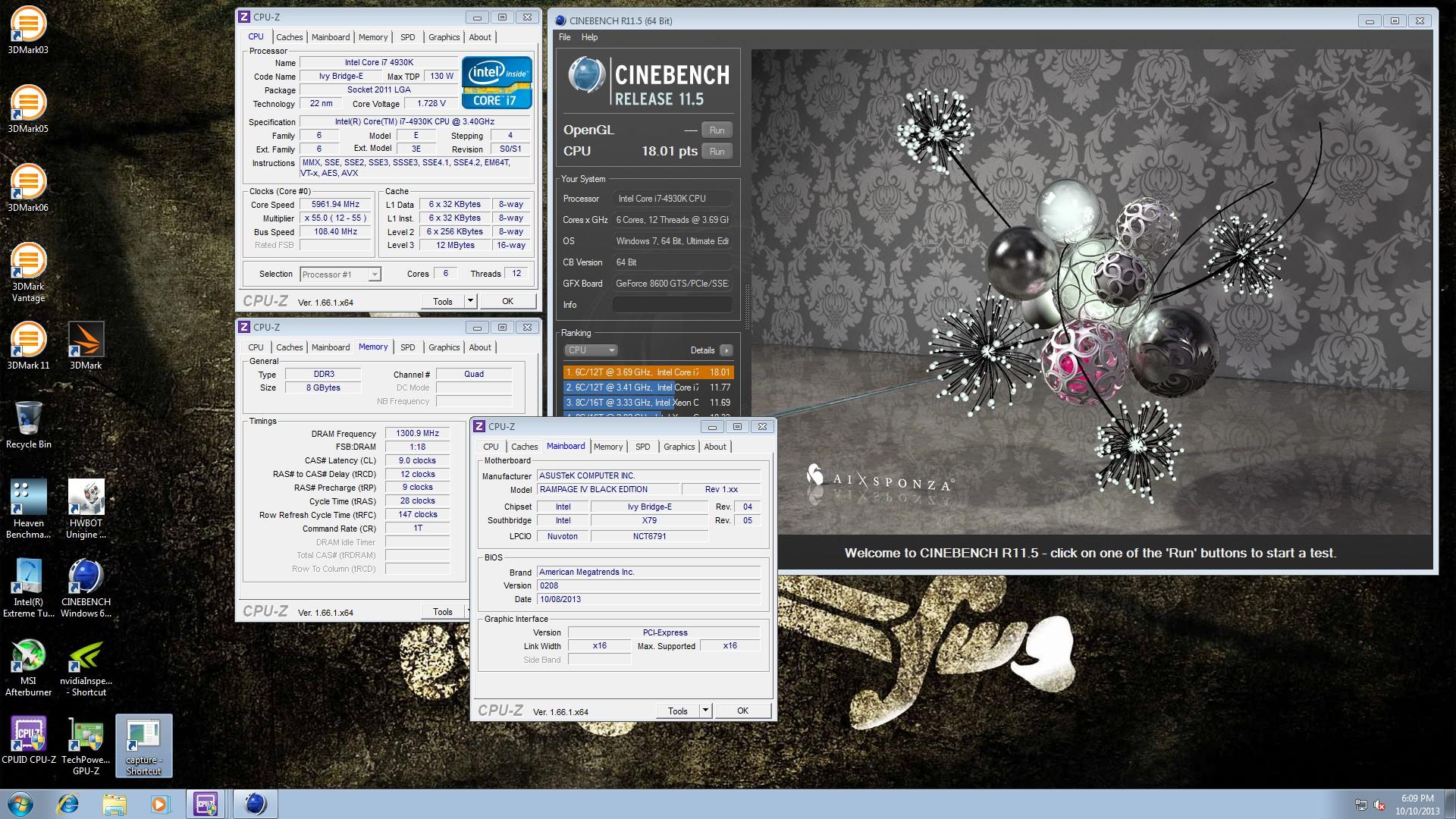Open the 3DMark06 desktop shortcut

click(x=28, y=188)
